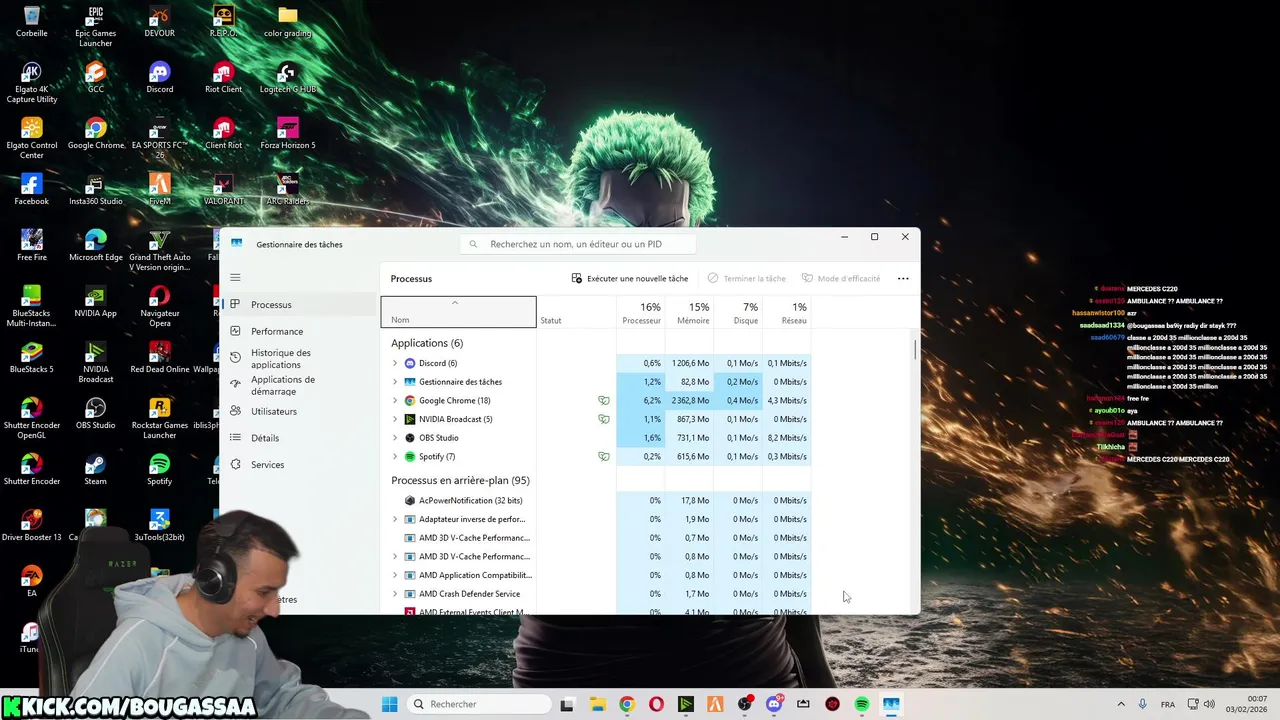Sort by Mémoire column header
Viewport: 1280px width, 720px height.
[x=690, y=312]
